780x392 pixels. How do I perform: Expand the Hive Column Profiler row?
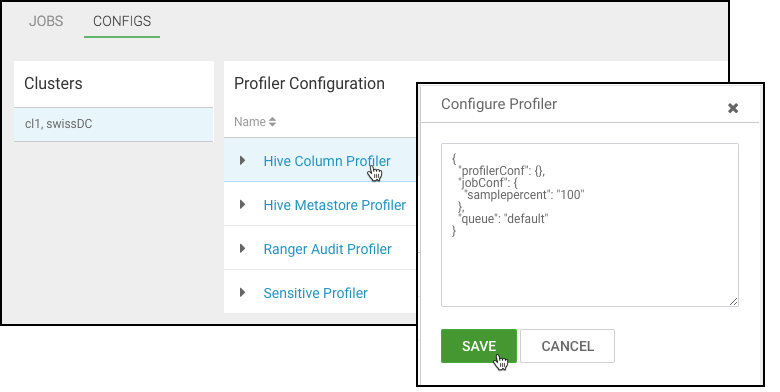point(242,160)
